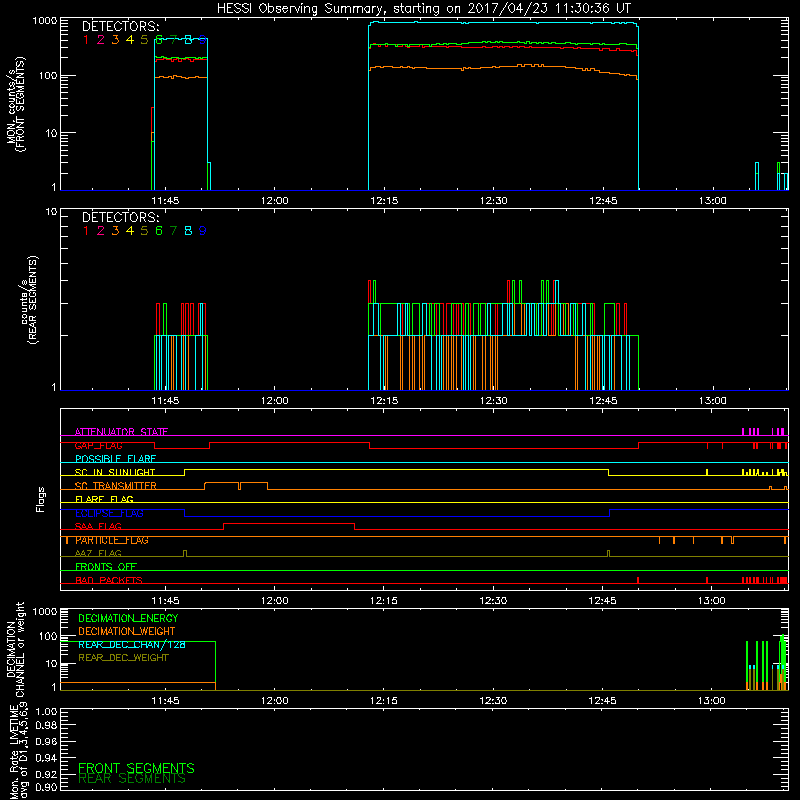Click the FRONT SEGMENTS livetime legend label
Viewport: 800px width, 800px height.
(x=136, y=768)
